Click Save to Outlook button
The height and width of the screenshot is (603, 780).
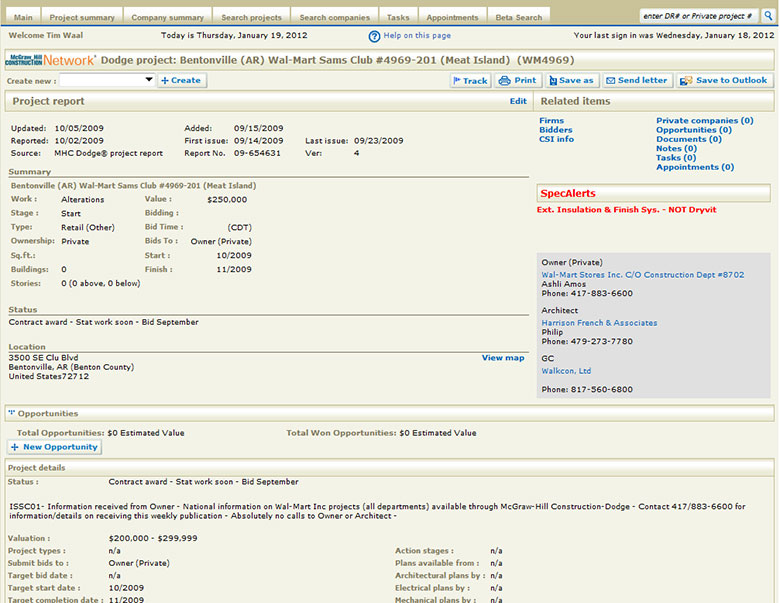pyautogui.click(x=724, y=81)
